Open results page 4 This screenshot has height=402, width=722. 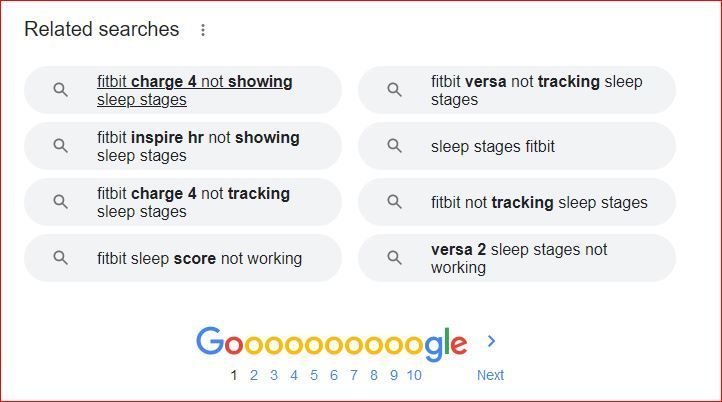294,375
